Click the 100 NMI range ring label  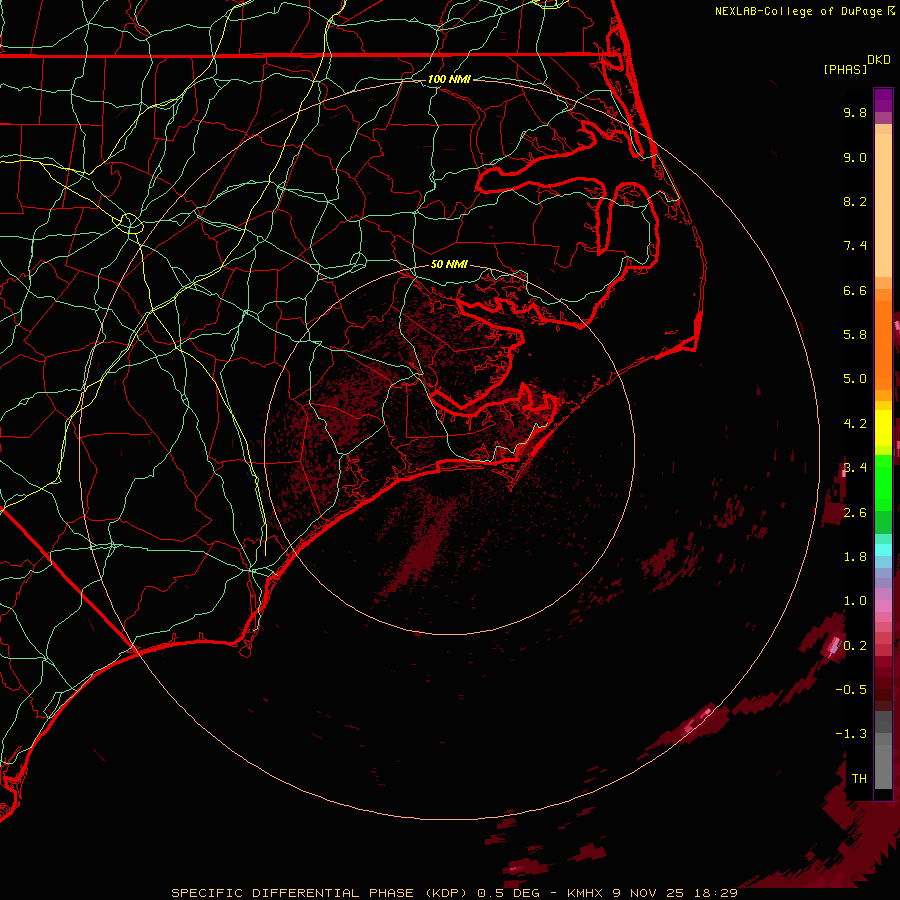click(x=449, y=79)
